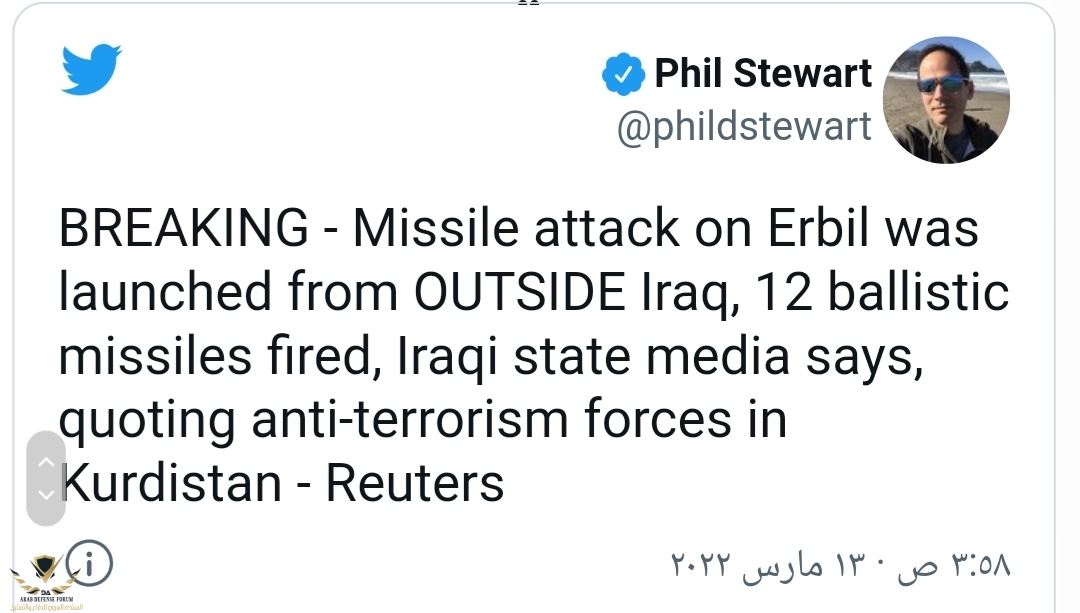1080x613 pixels.
Task: Click the word BREAKING in the tweet
Action: (184, 230)
